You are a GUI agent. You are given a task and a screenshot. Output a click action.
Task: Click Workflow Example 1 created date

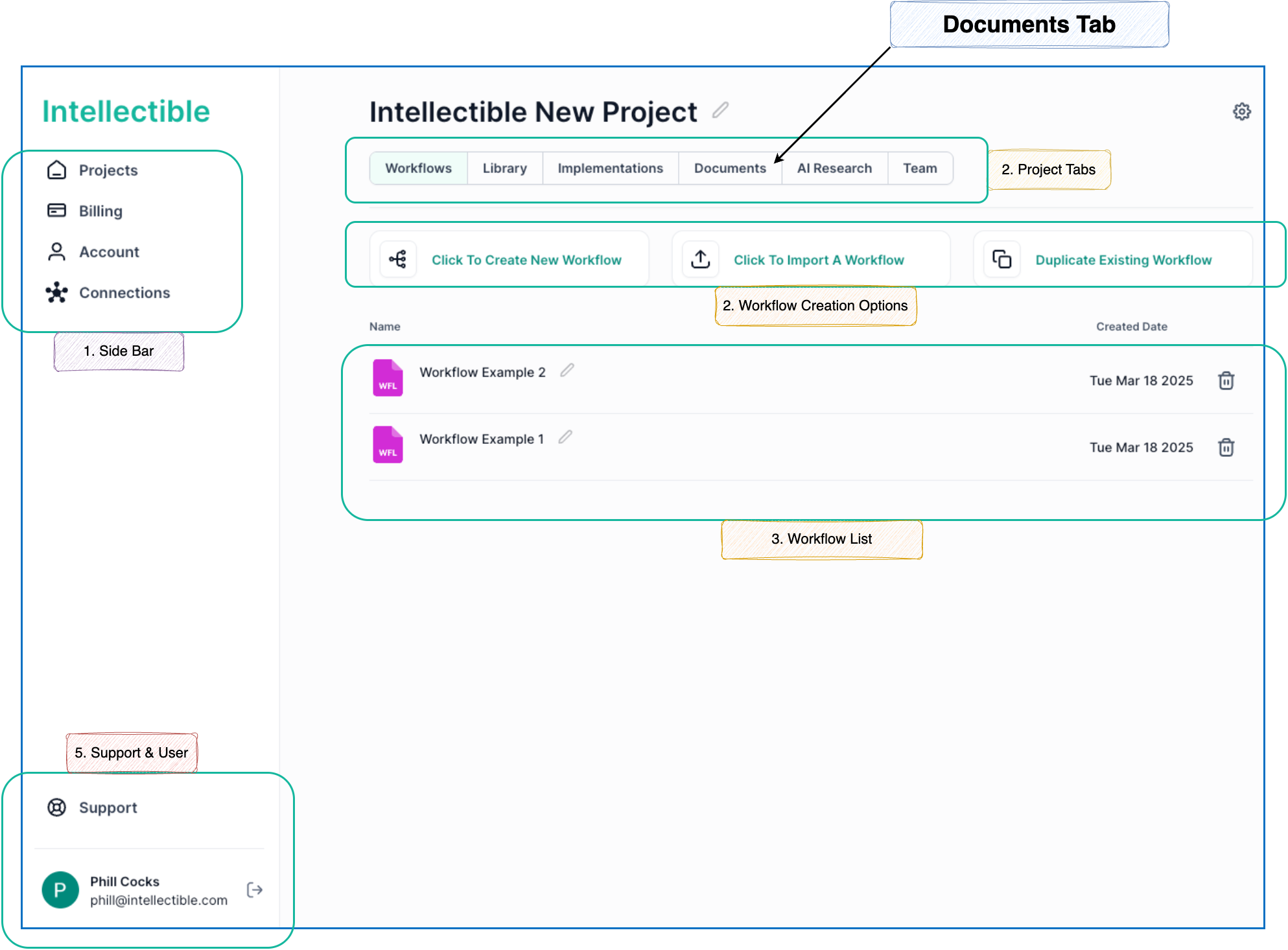click(1142, 447)
